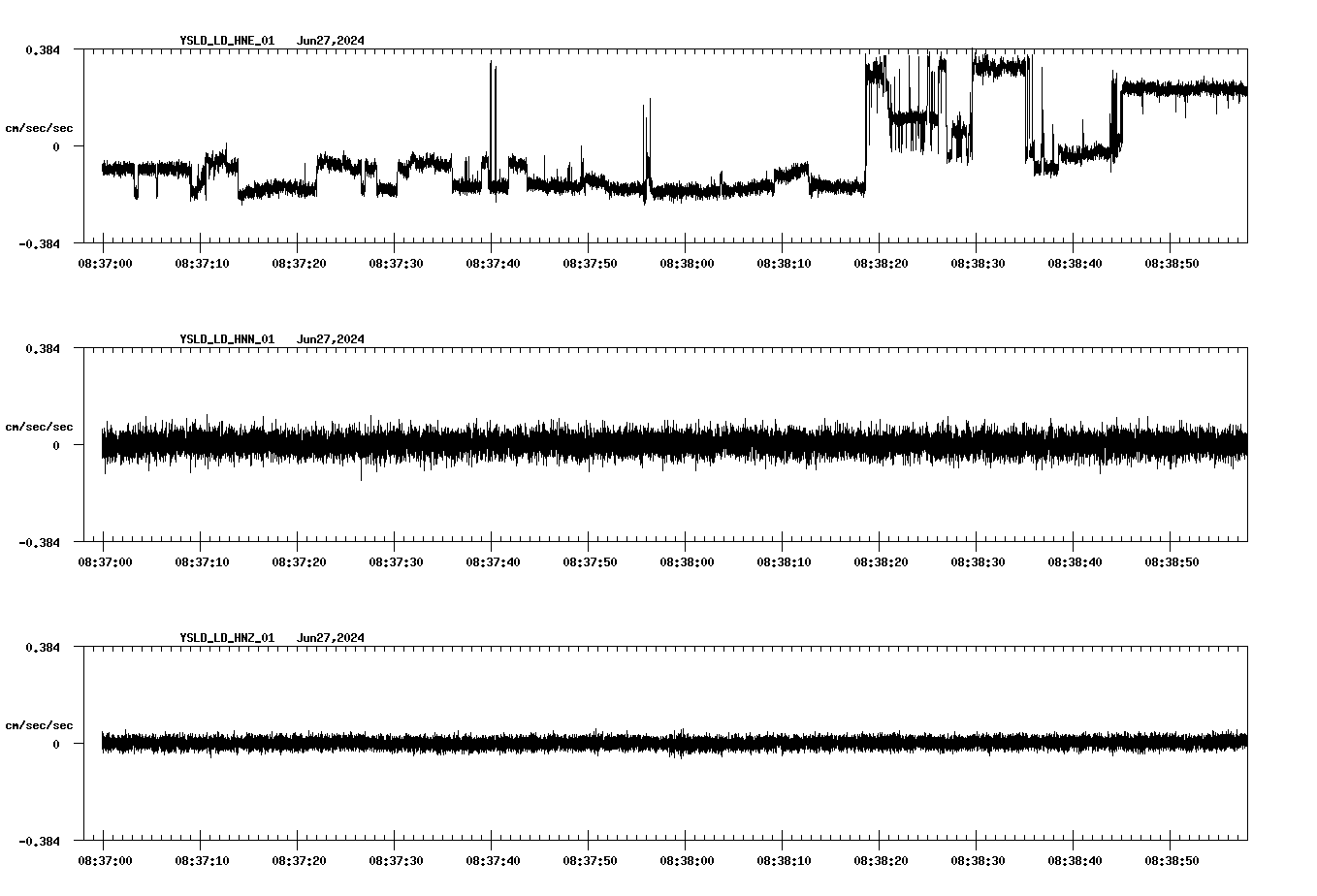Click the Jun27,2024 label on HNZ plot

(x=330, y=637)
